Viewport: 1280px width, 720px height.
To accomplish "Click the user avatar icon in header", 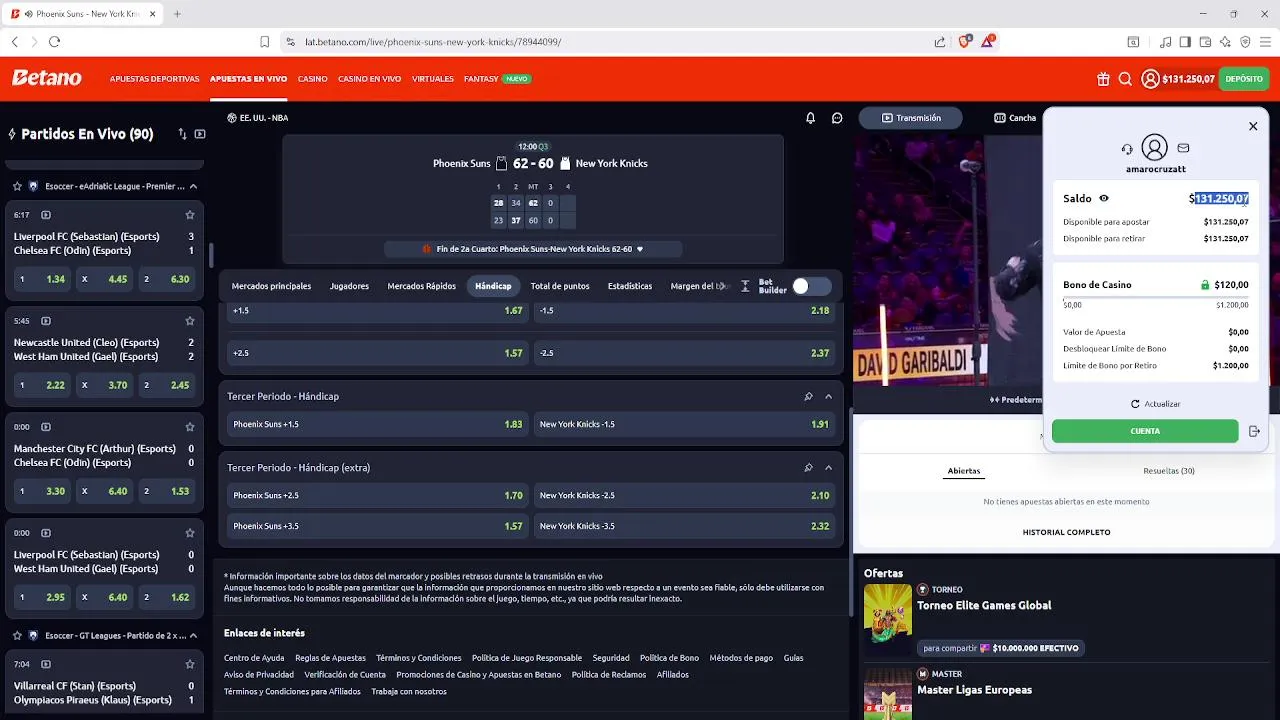I will [x=1150, y=79].
